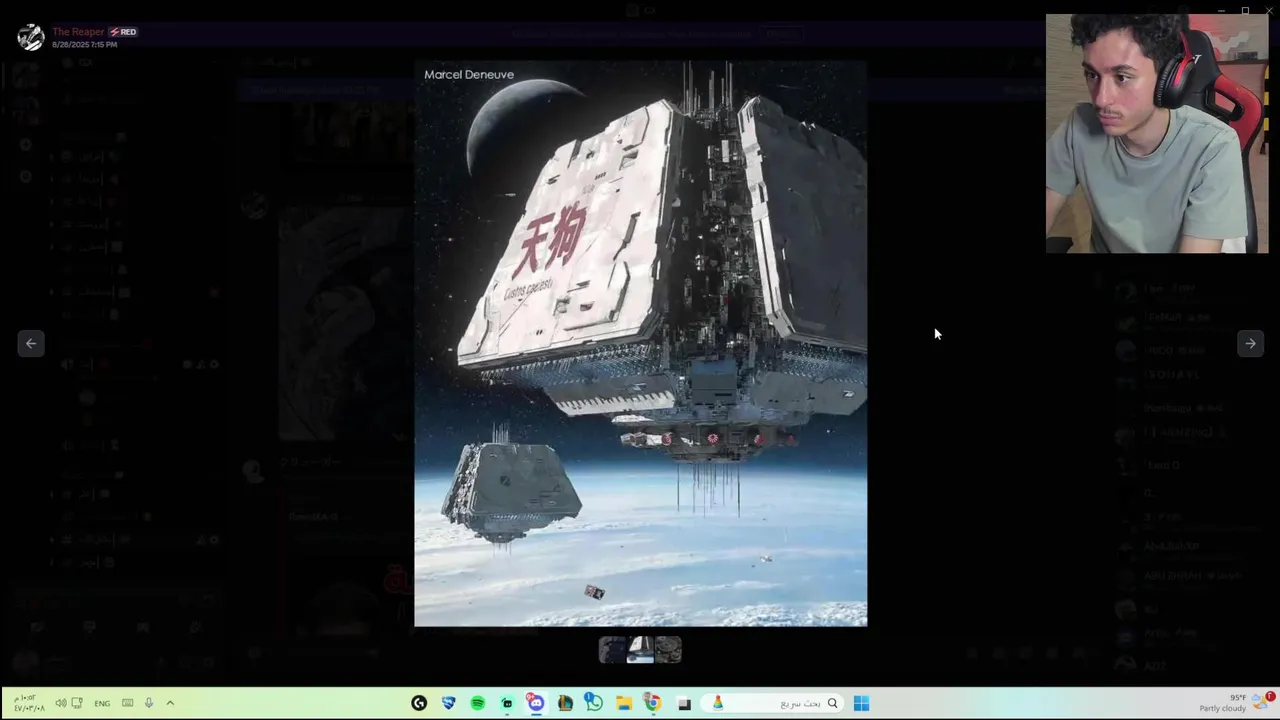The height and width of the screenshot is (720, 1280).
Task: Click the taskbar quick search box
Action: point(774,703)
